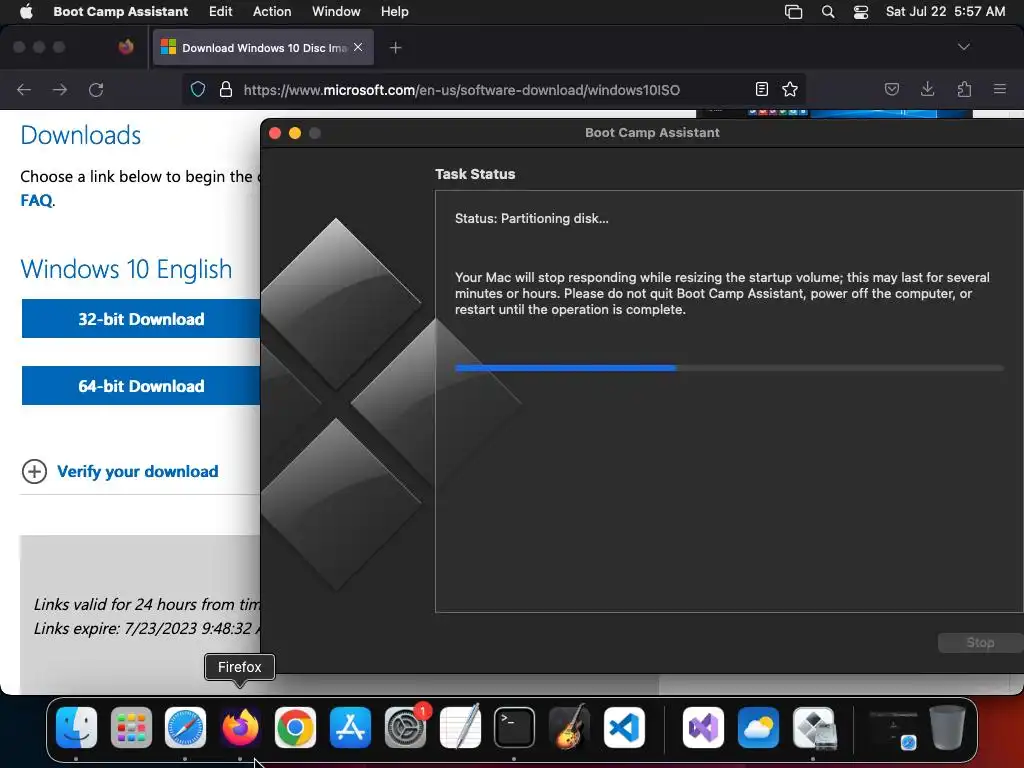Open Stage Manager icon in menu bar

793,11
